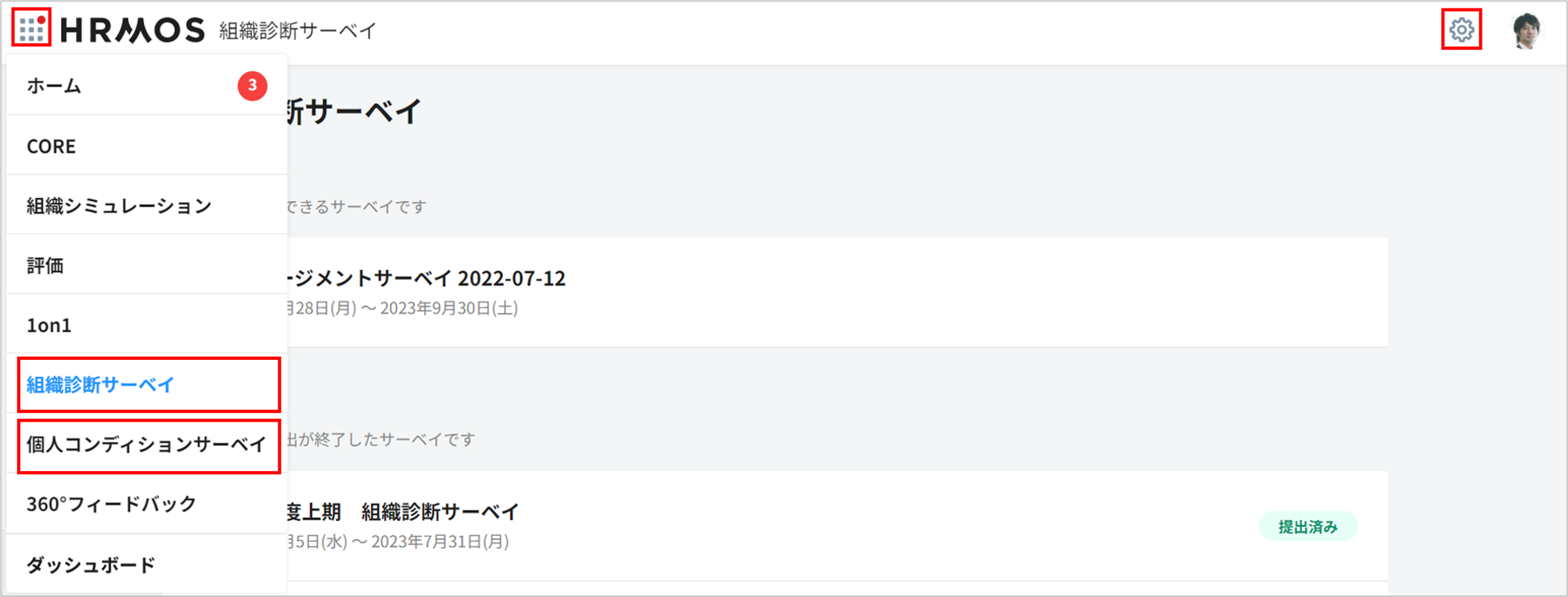Image resolution: width=1568 pixels, height=597 pixels.
Task: Open 360°フィードバック from menu
Action: click(x=111, y=505)
